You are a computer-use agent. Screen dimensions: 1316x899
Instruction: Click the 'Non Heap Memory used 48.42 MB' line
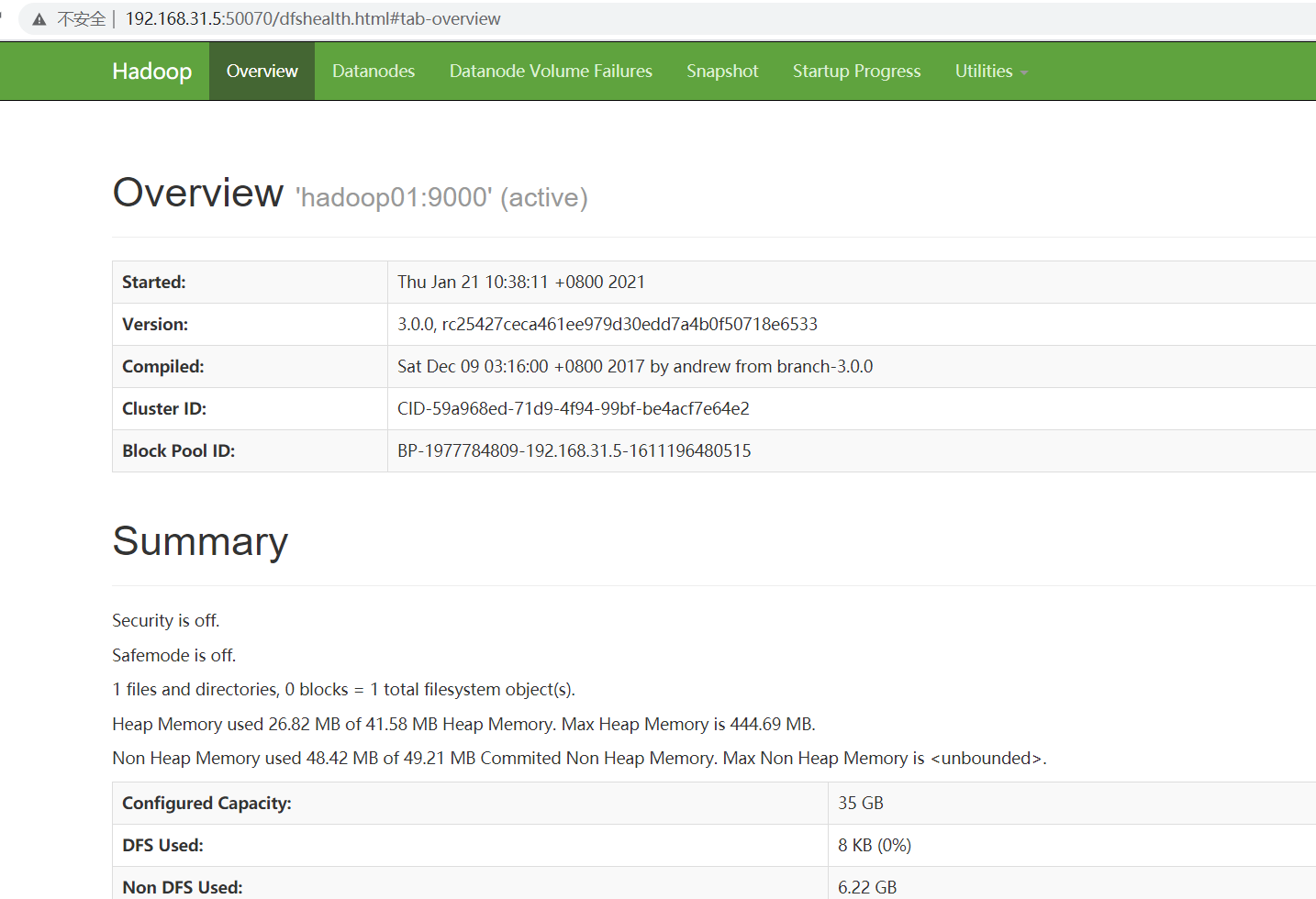[580, 759]
